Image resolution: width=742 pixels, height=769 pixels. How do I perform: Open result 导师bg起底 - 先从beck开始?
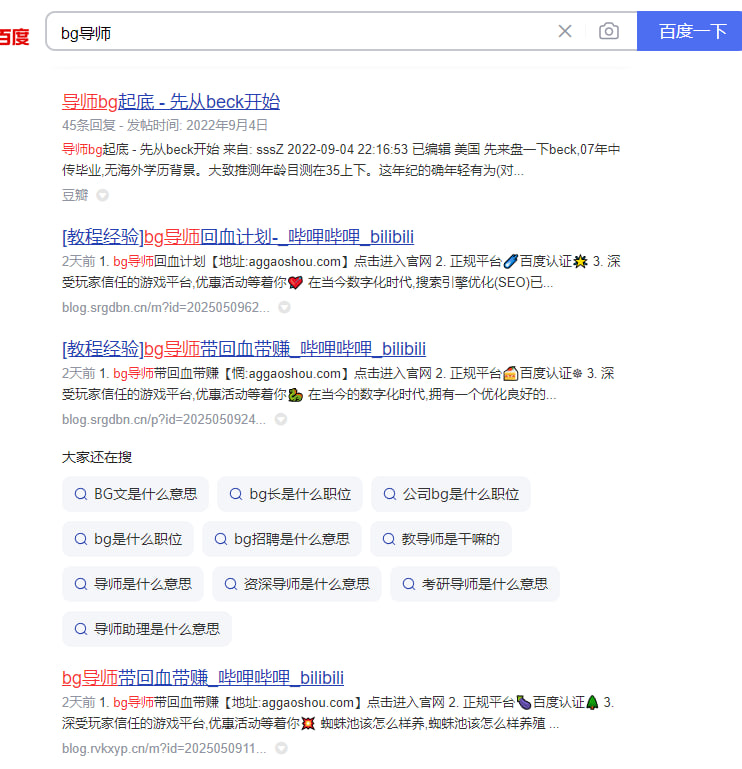(171, 102)
